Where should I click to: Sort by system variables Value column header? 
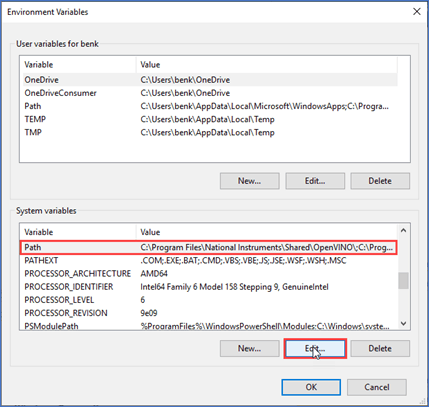[266, 232]
